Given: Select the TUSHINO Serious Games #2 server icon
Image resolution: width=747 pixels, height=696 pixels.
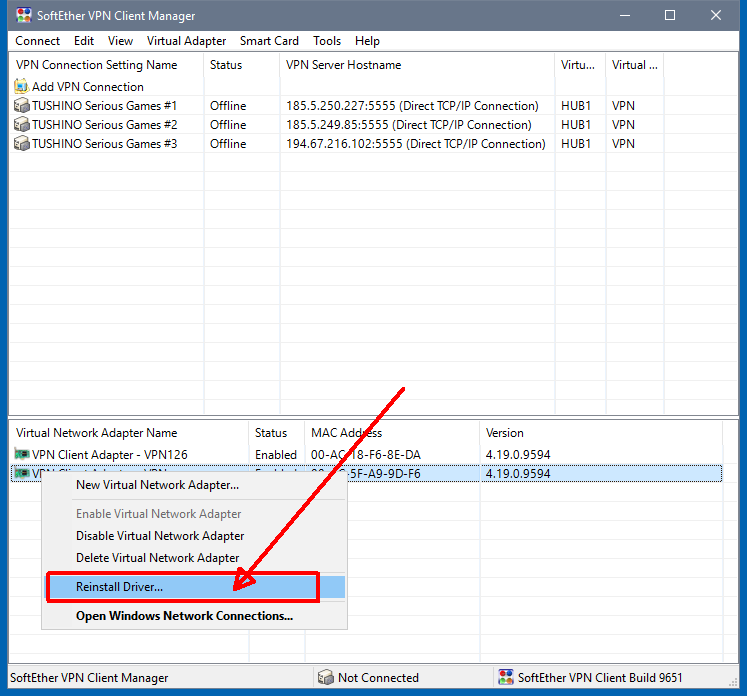Looking at the screenshot, I should pyautogui.click(x=22, y=125).
